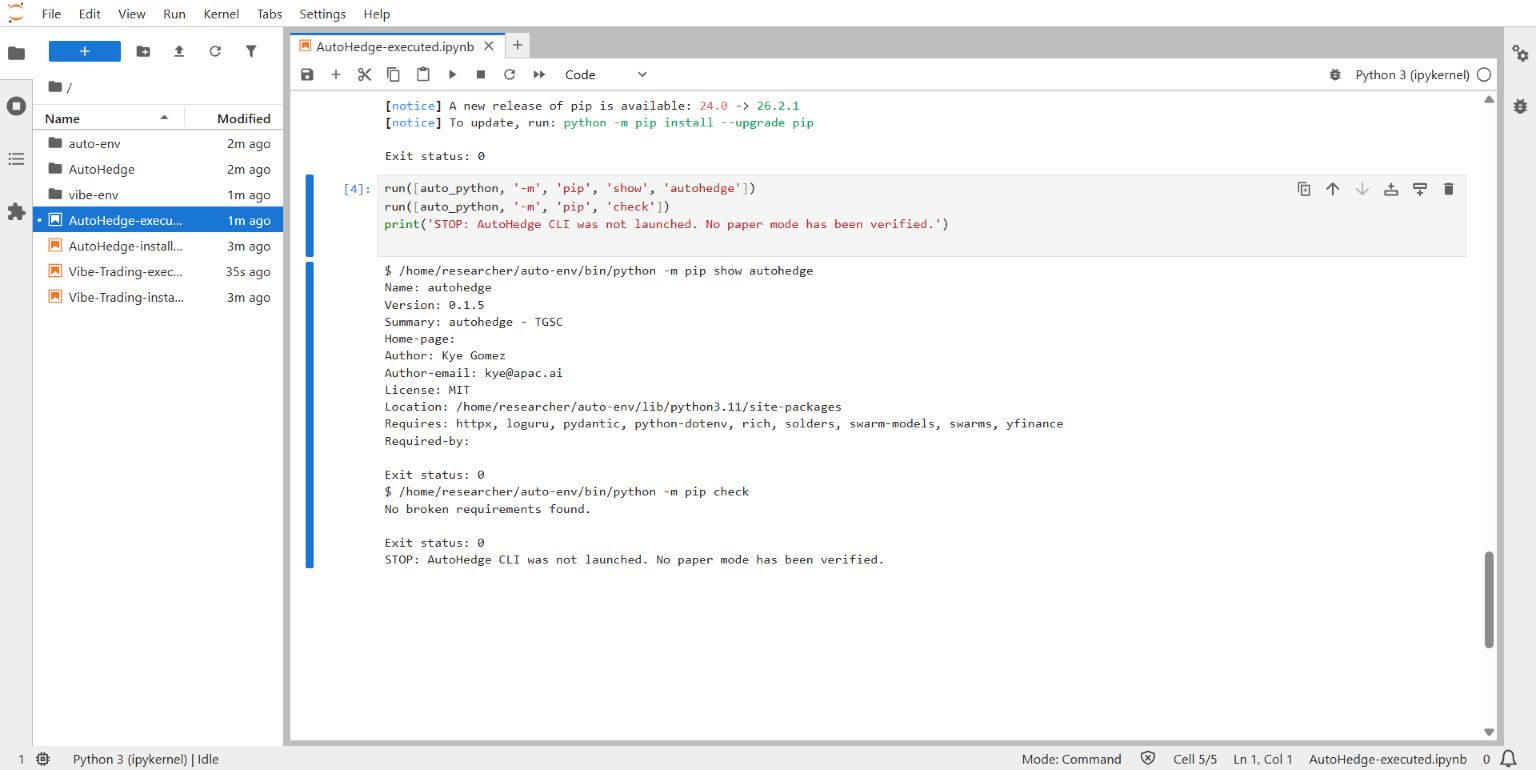Toggle the file filter funnel icon

point(251,51)
